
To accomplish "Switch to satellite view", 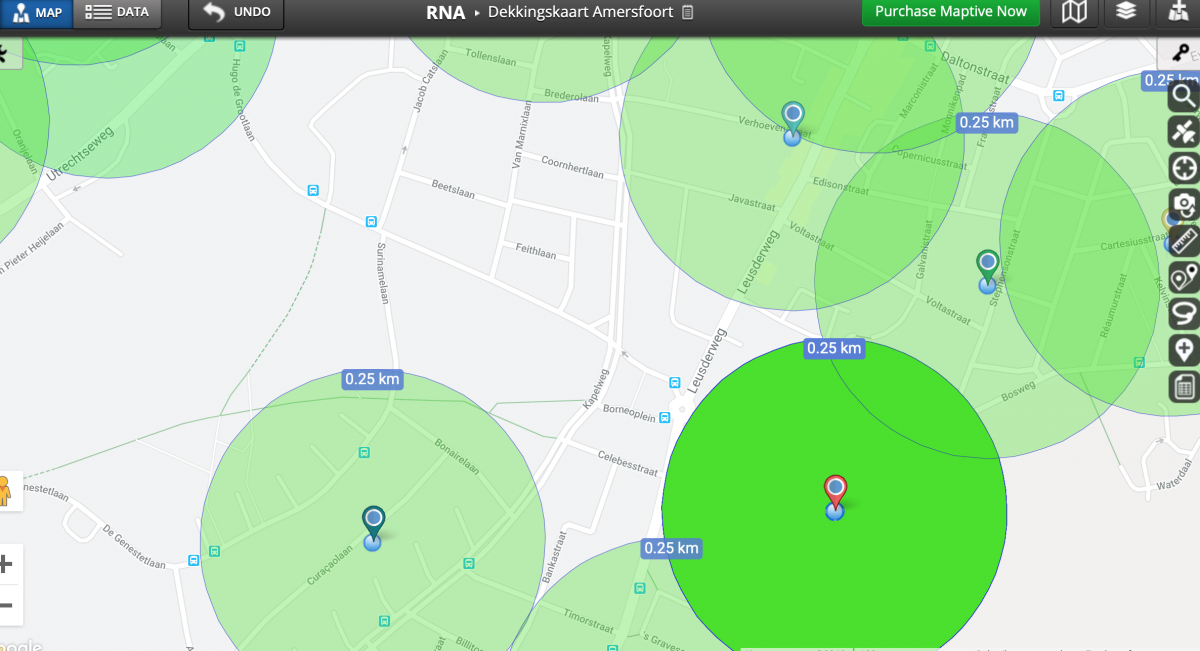I will [x=1183, y=130].
